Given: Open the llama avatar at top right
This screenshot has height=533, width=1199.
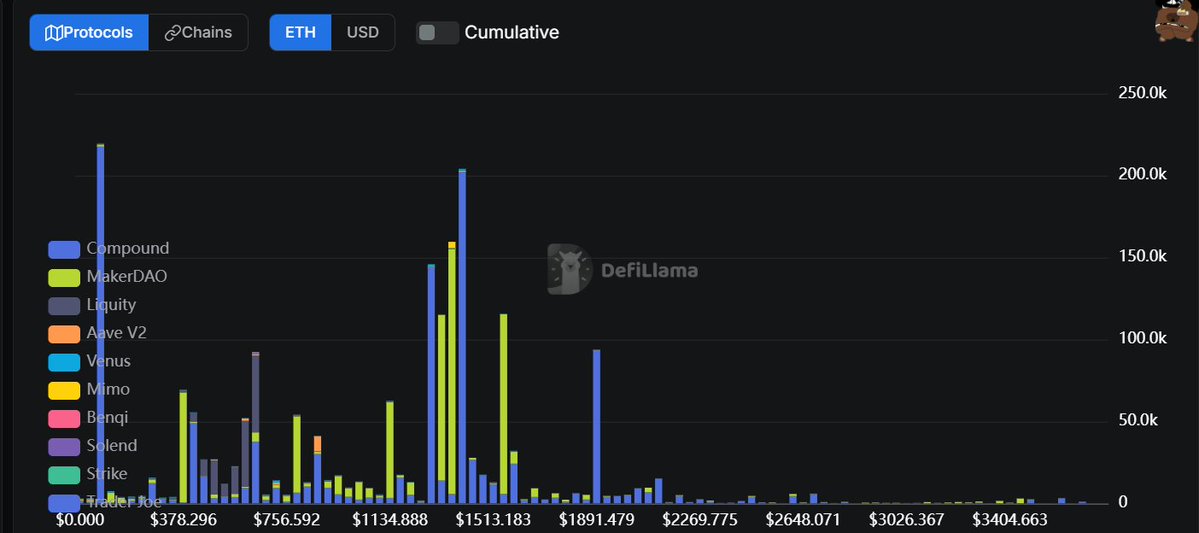Looking at the screenshot, I should point(1178,21).
